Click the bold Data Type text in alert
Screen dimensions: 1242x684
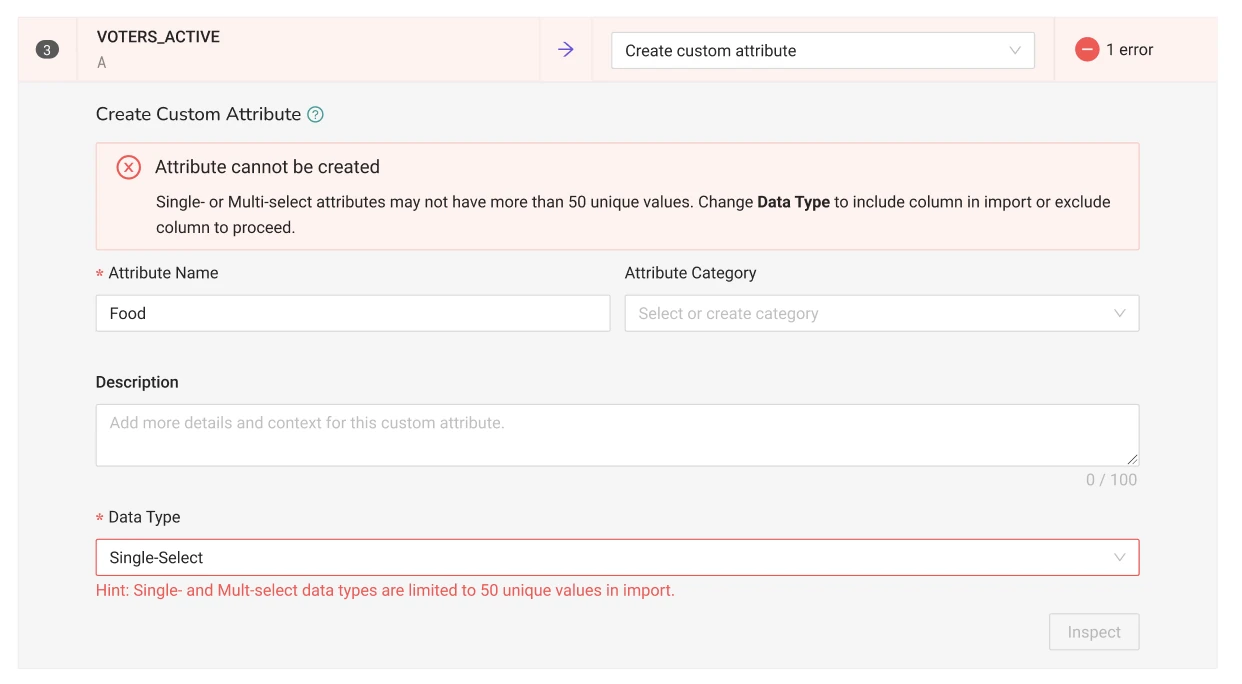click(793, 202)
